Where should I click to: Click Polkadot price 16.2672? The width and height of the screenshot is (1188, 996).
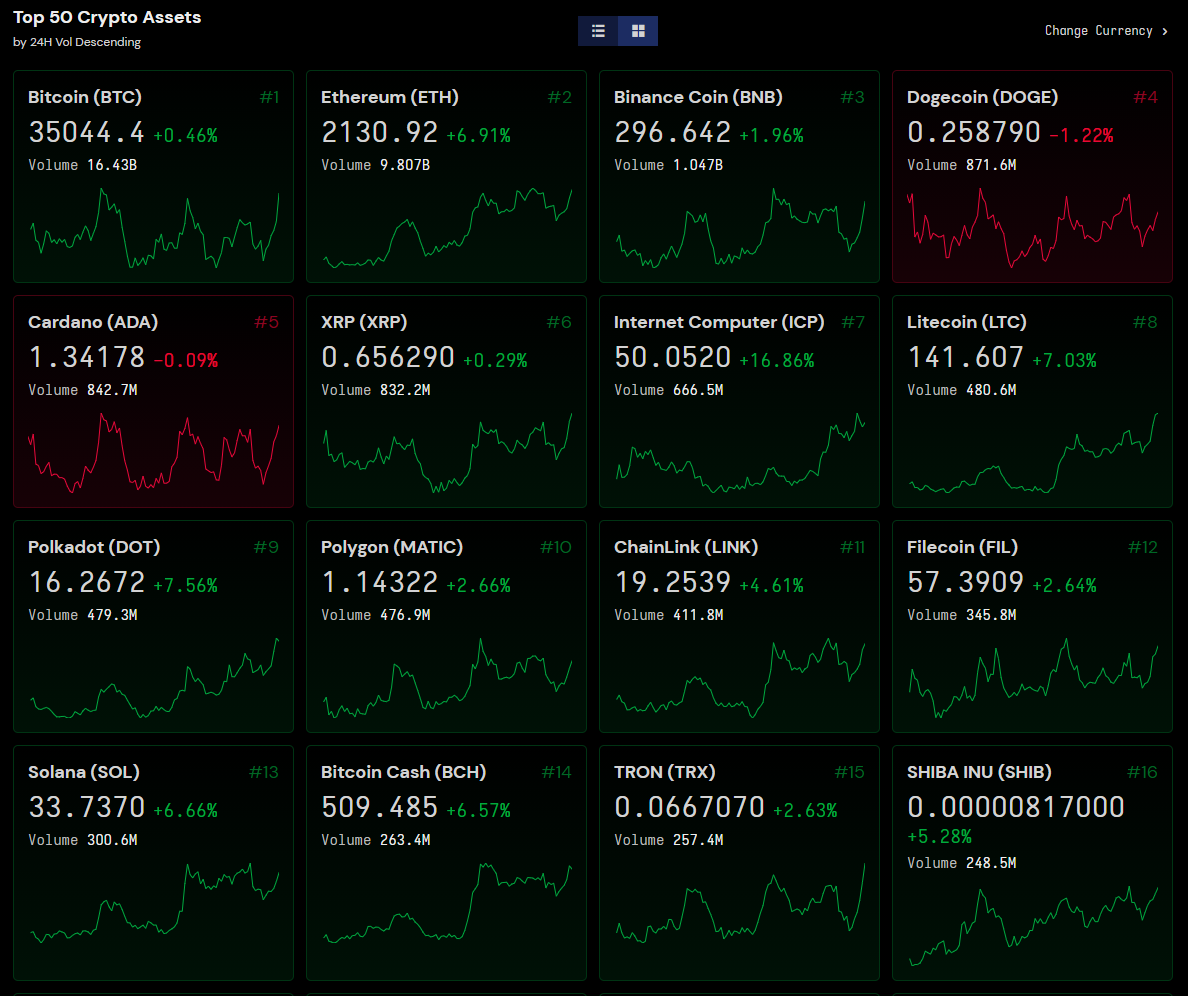(x=86, y=582)
